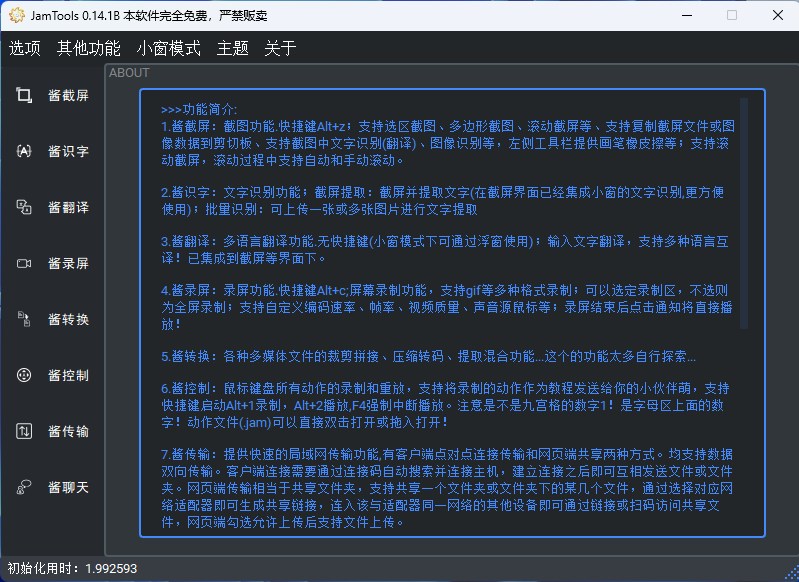Click the 酱转换 file convert icon

(24, 319)
